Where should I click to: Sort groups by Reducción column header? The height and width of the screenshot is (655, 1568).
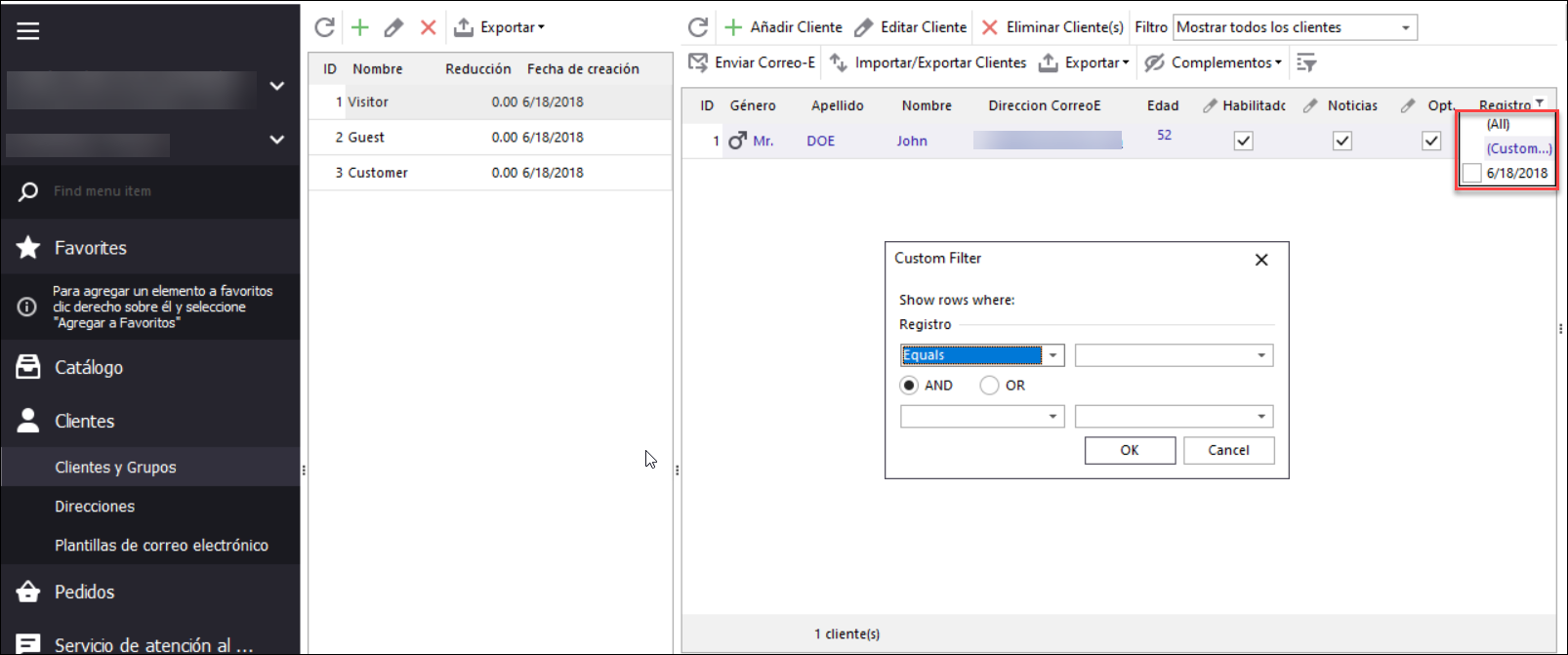[x=478, y=68]
